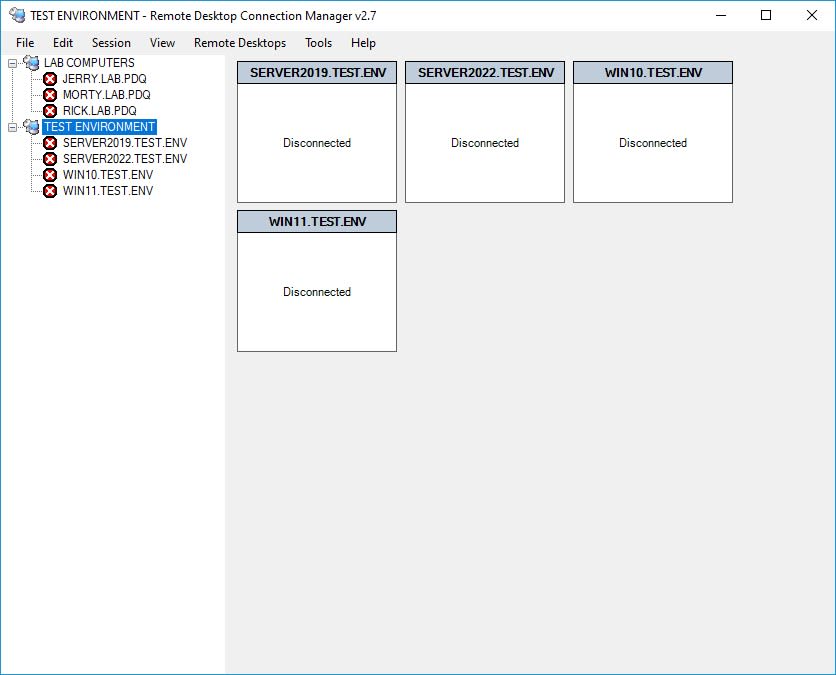Click the red X icon beside SERVER2022.TEST.ENV in tree
Image resolution: width=836 pixels, height=675 pixels.
(x=50, y=159)
